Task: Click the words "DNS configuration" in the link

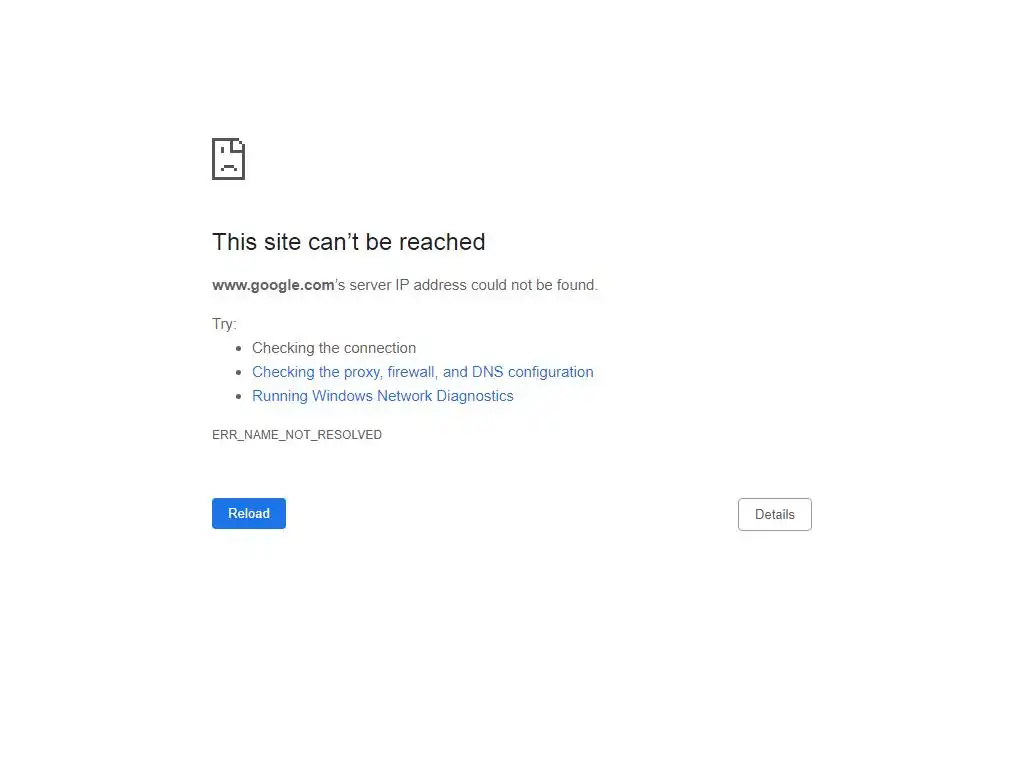Action: click(532, 372)
